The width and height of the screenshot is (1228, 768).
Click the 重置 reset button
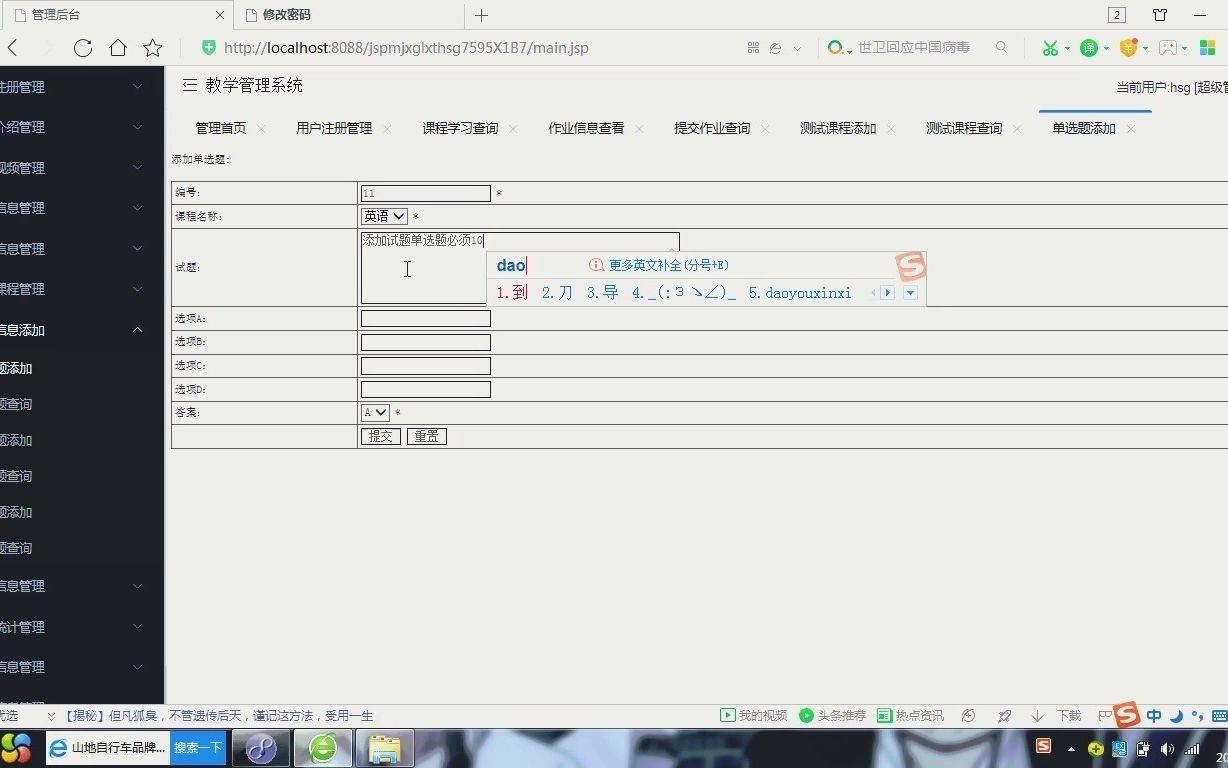[x=425, y=436]
